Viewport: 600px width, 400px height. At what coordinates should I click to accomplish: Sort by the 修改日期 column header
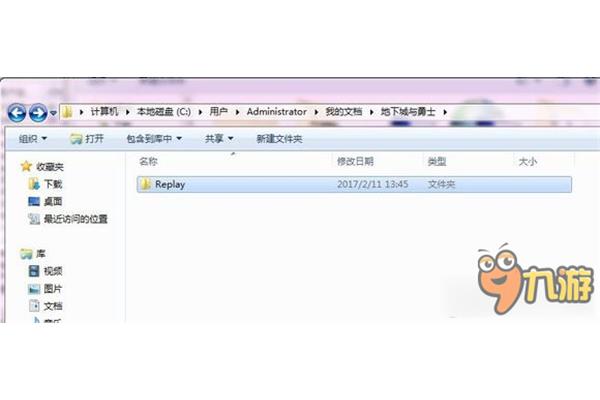[355, 162]
